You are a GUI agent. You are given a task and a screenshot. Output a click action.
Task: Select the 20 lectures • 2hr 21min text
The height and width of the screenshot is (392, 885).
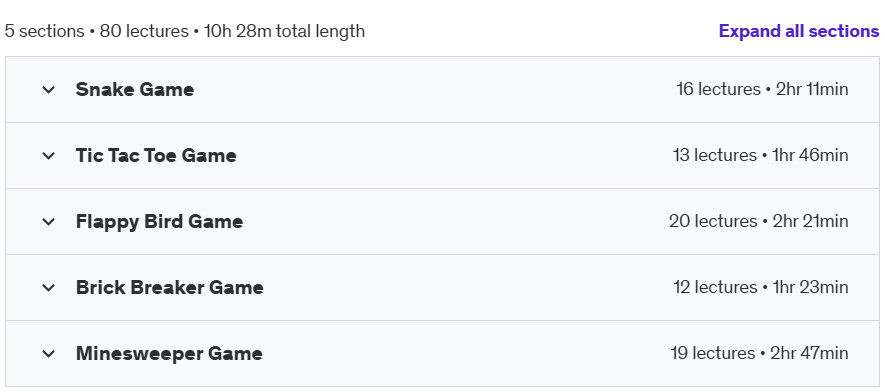click(759, 221)
